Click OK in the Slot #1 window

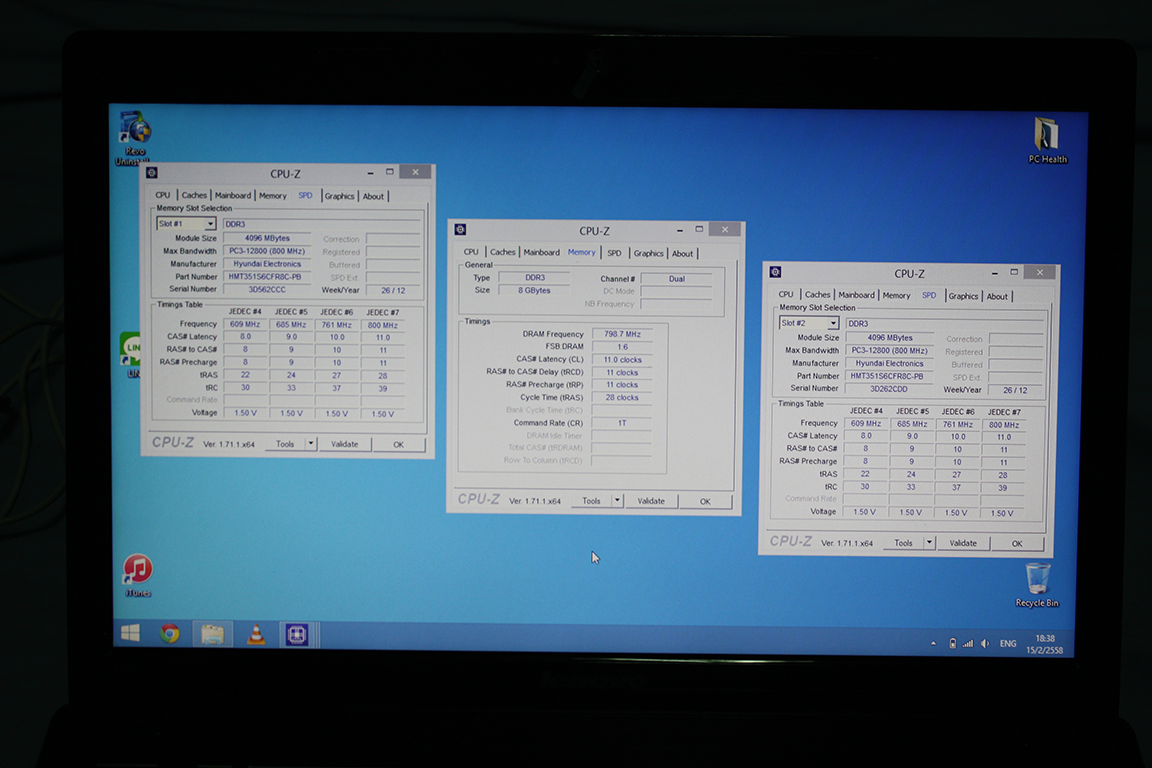tap(398, 445)
